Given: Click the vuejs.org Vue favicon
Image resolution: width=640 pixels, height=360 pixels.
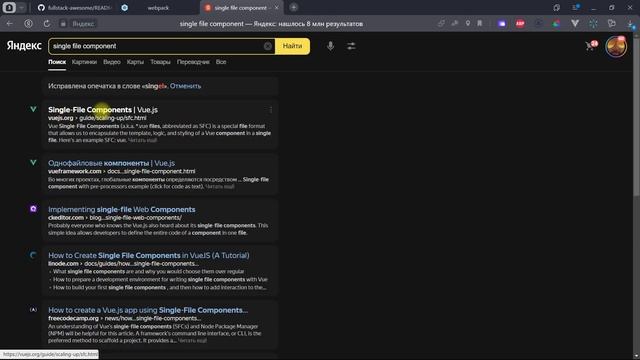Looking at the screenshot, I should coord(33,109).
